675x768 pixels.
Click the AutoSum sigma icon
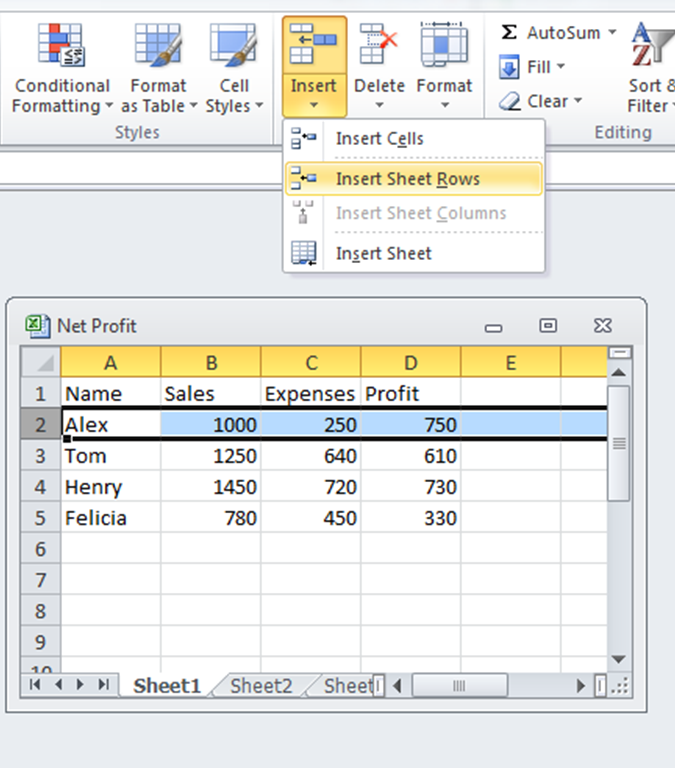pos(509,33)
